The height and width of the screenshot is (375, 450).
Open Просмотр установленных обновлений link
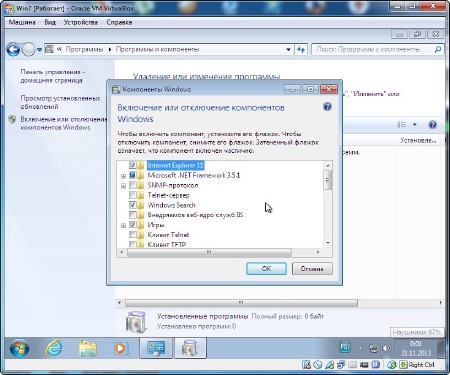click(60, 102)
